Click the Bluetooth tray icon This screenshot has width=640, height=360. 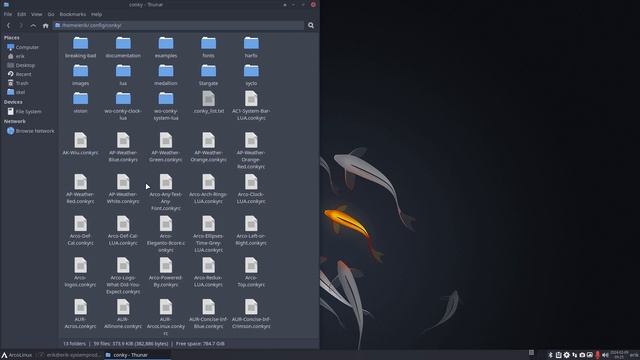550,355
